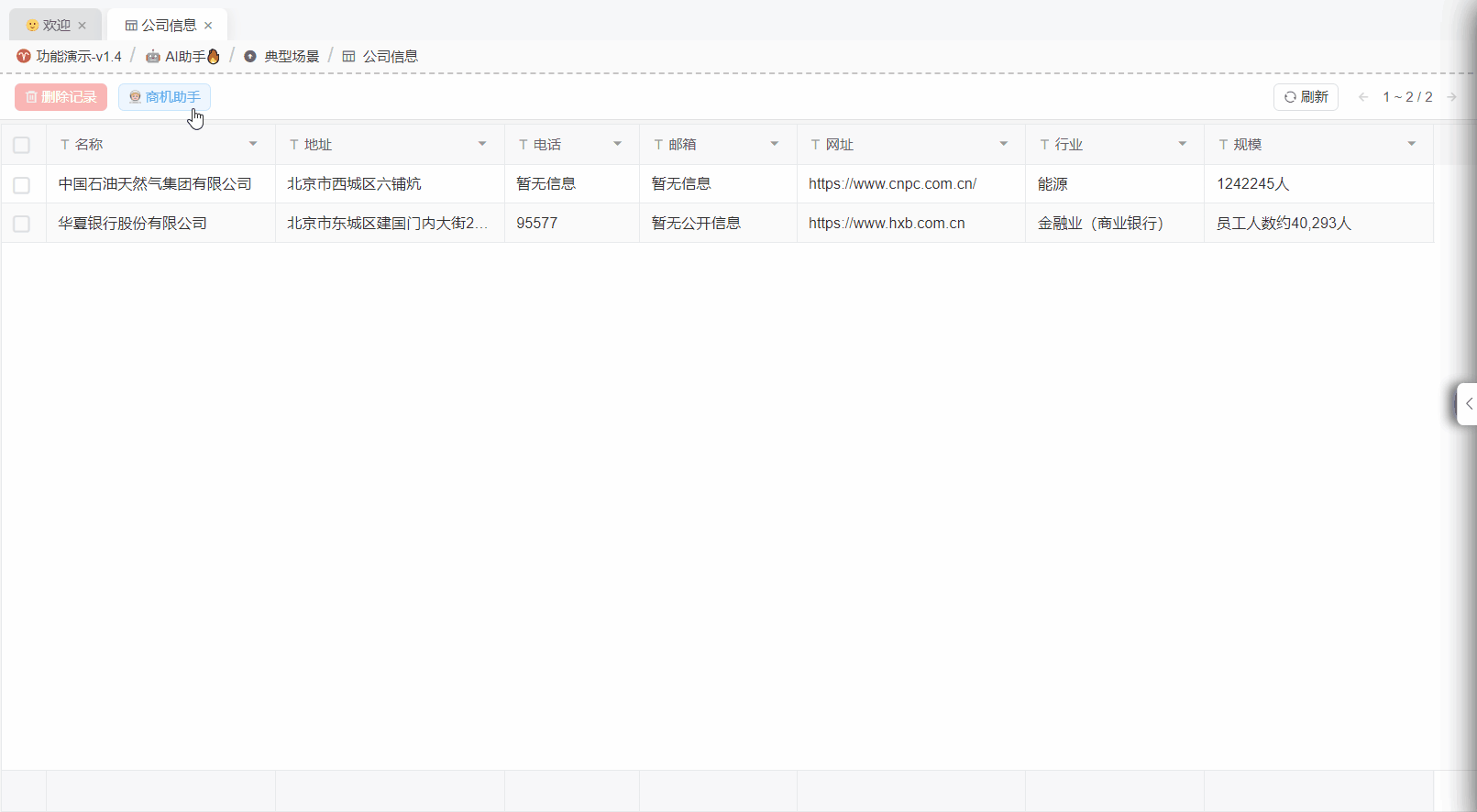Click URL https://www.cnpc.com.cn/
Screen dimensions: 1477x812
892,184
